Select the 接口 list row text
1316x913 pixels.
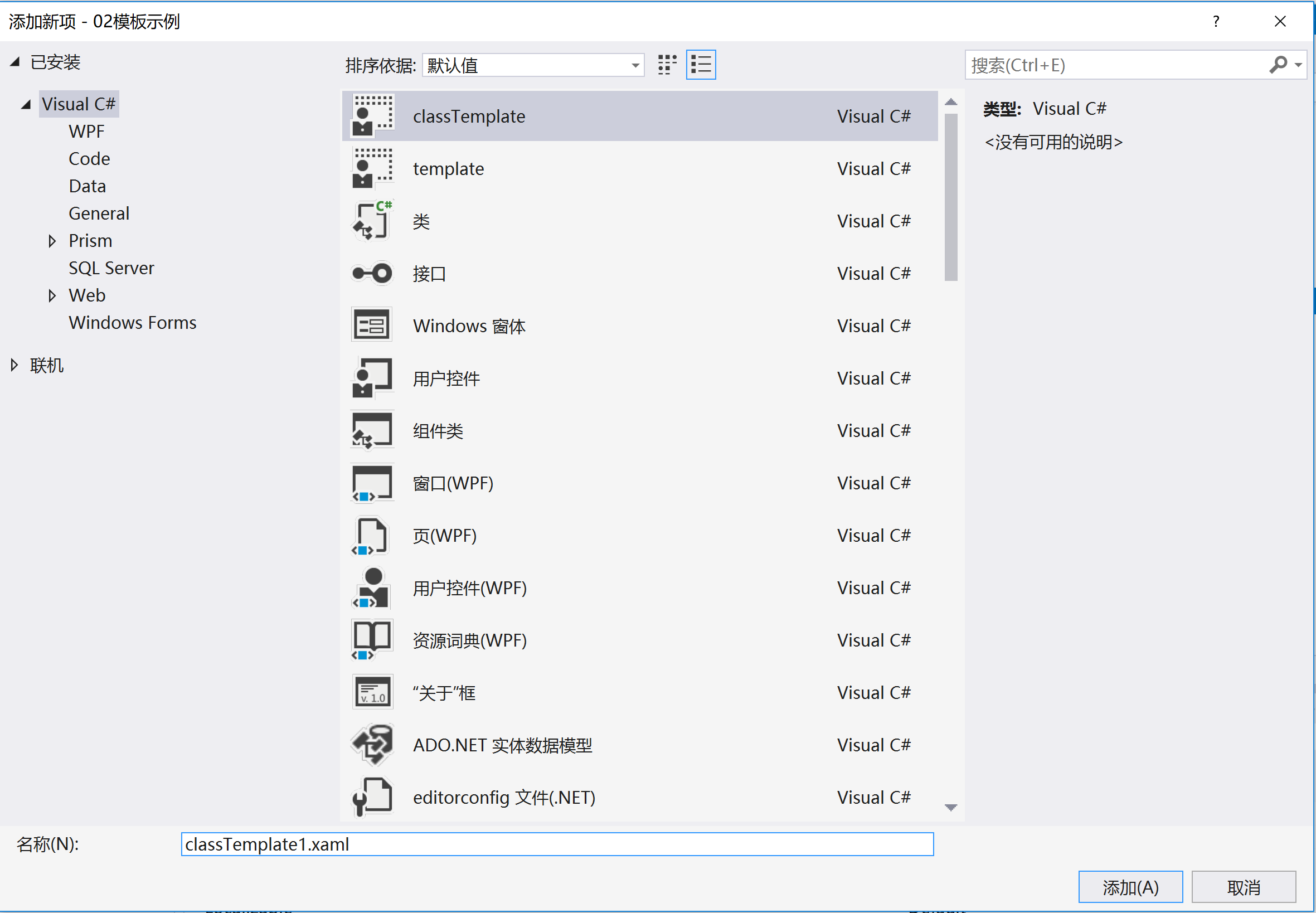[x=430, y=274]
